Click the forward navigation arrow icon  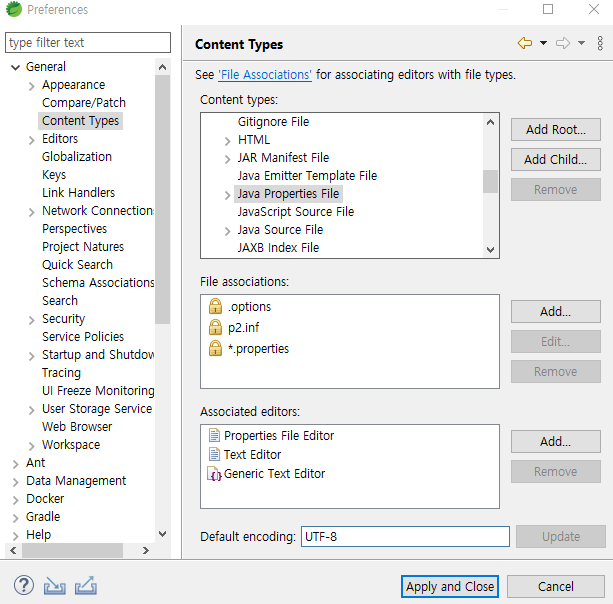563,43
